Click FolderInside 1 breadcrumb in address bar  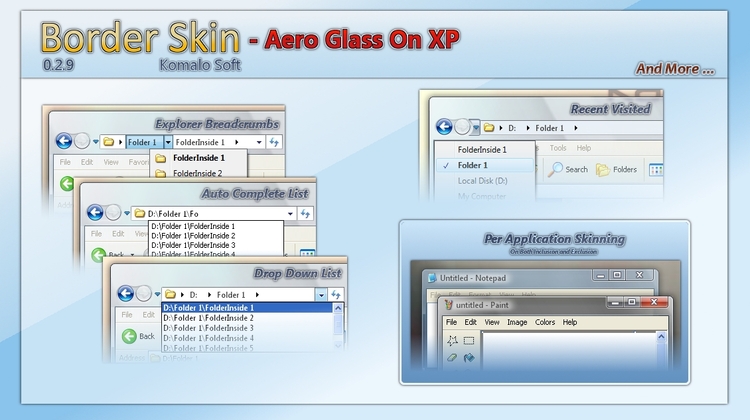tap(200, 142)
